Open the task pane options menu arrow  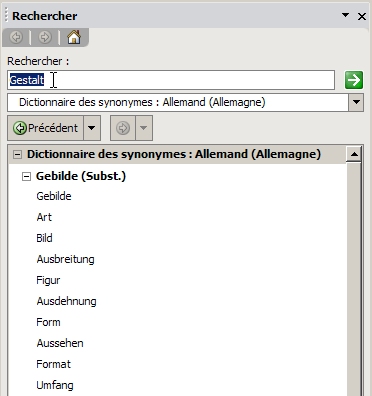(346, 15)
